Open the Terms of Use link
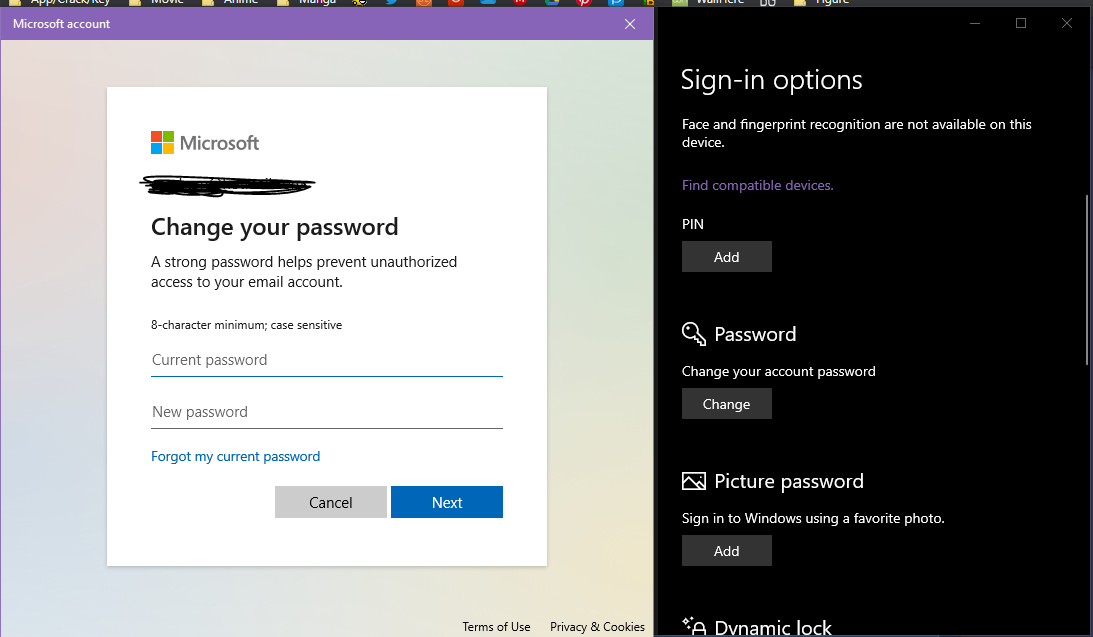 pyautogui.click(x=496, y=627)
